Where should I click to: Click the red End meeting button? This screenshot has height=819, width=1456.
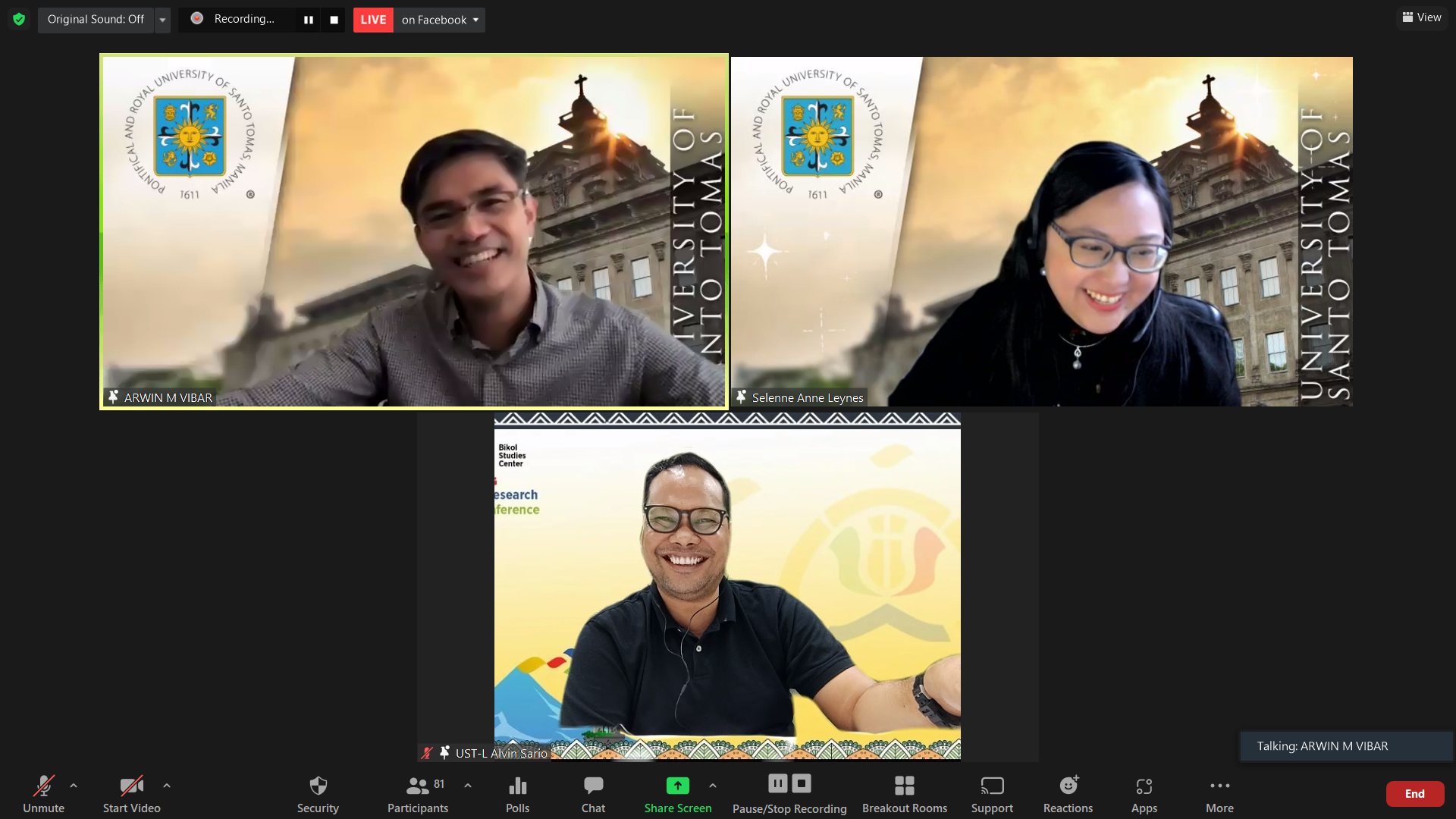pos(1414,793)
